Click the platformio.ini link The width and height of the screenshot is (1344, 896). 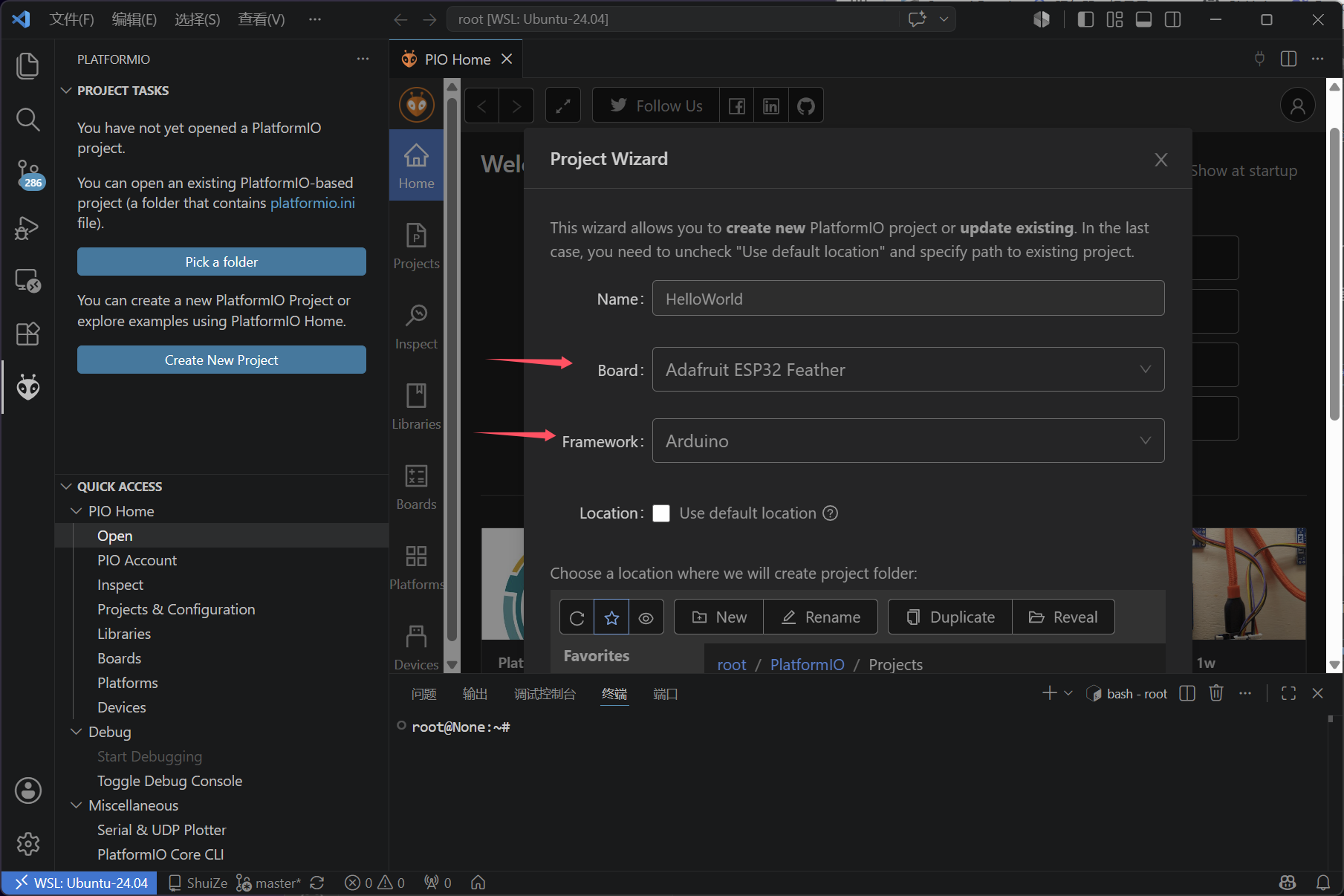(x=313, y=203)
